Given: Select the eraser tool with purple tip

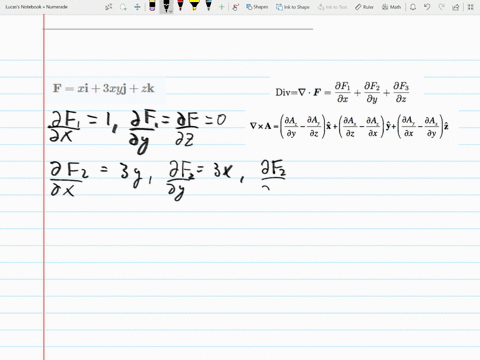Looking at the screenshot, I should coord(152,6).
